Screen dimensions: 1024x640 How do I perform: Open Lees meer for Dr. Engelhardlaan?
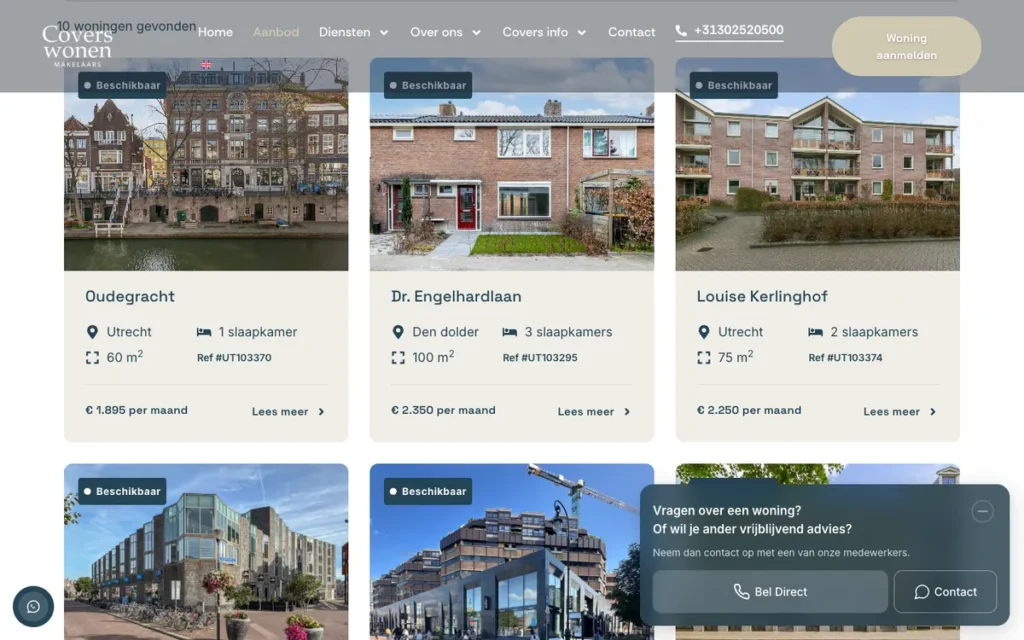[x=594, y=412]
